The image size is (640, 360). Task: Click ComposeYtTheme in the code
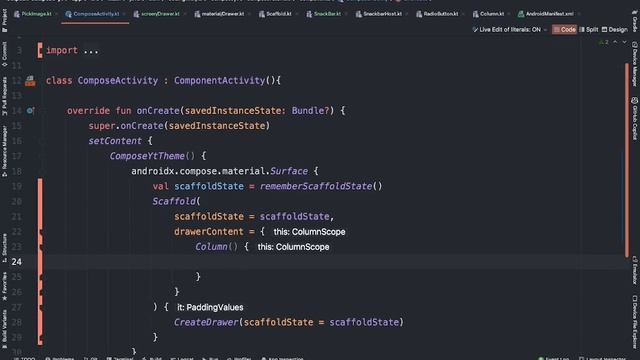[147, 156]
